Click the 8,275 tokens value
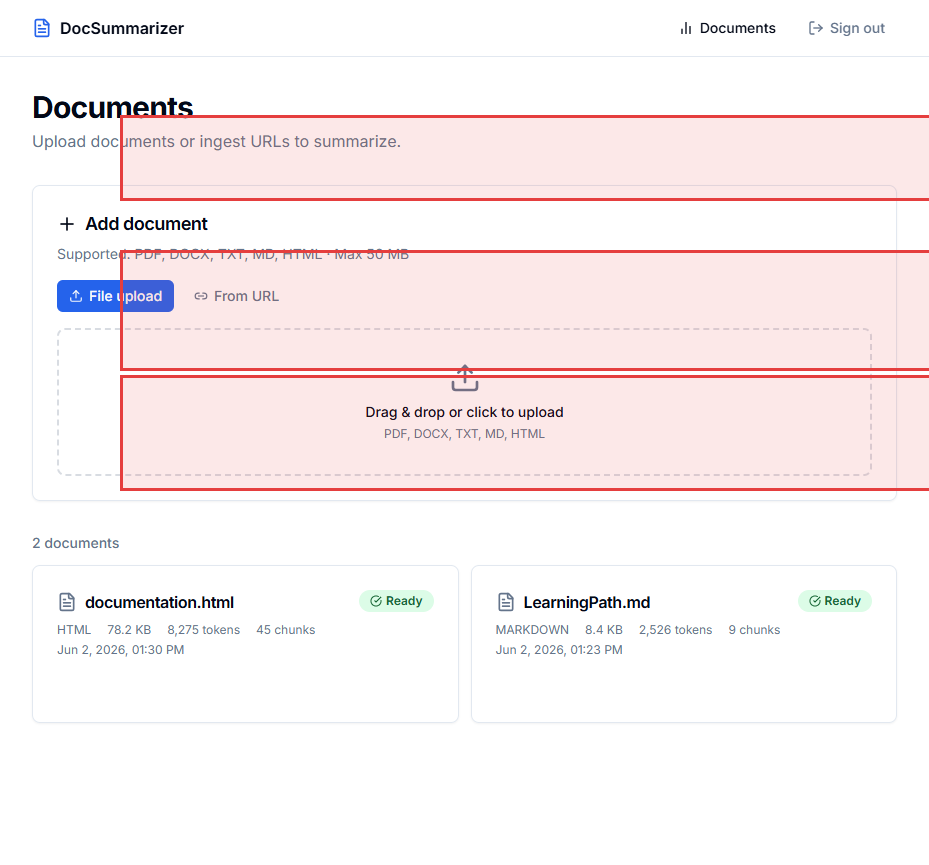Screen dimensions: 929x865 pyautogui.click(x=203, y=630)
